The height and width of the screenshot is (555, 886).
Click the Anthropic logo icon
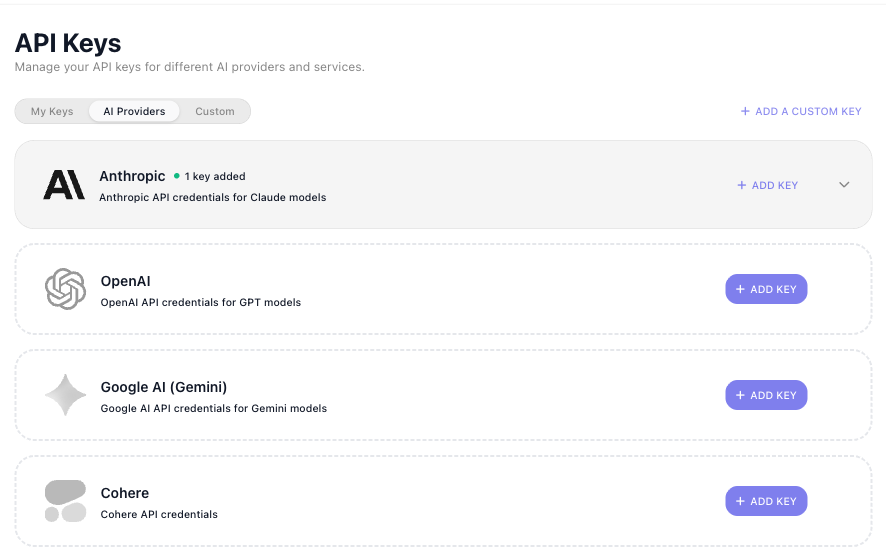click(x=64, y=185)
